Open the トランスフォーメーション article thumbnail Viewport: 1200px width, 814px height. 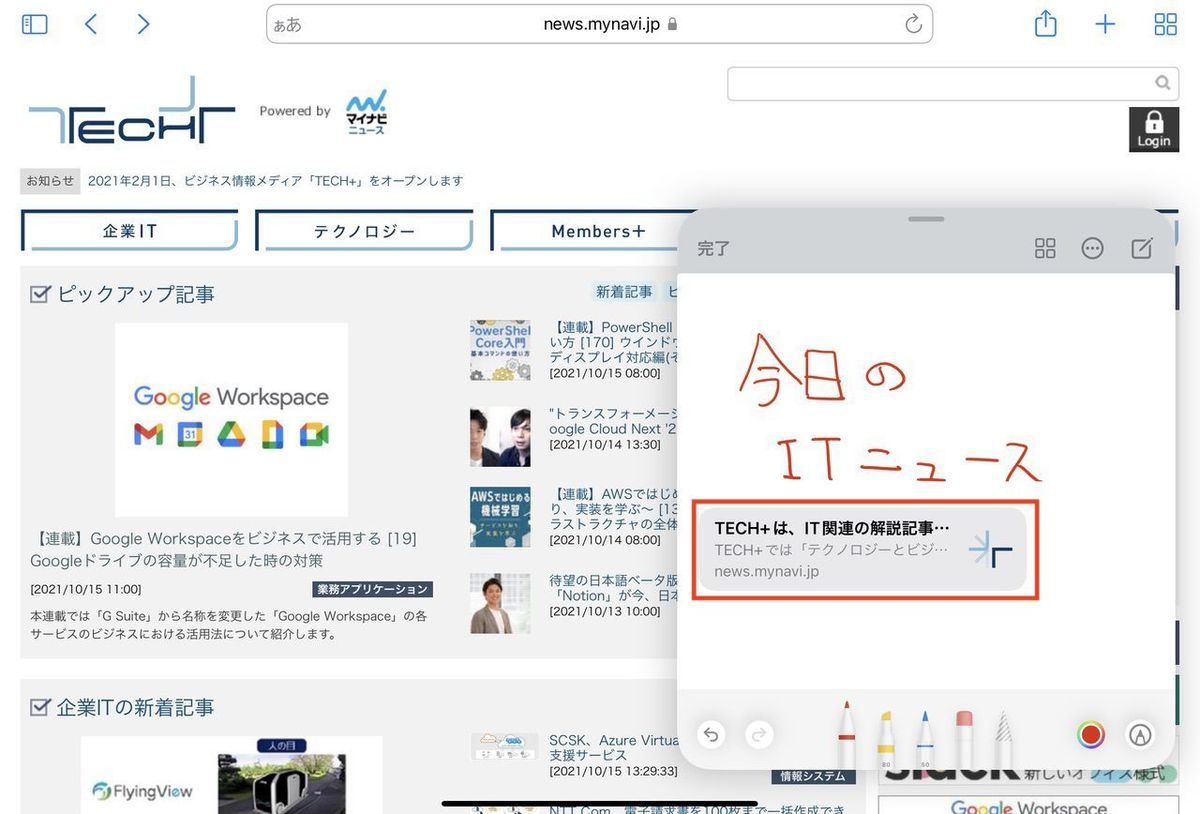tap(500, 437)
